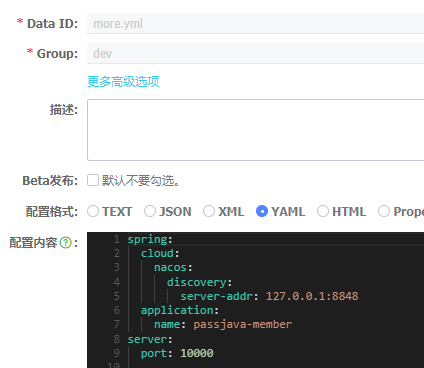
Task: Click line number 5 in the gutter
Action: pos(117,296)
